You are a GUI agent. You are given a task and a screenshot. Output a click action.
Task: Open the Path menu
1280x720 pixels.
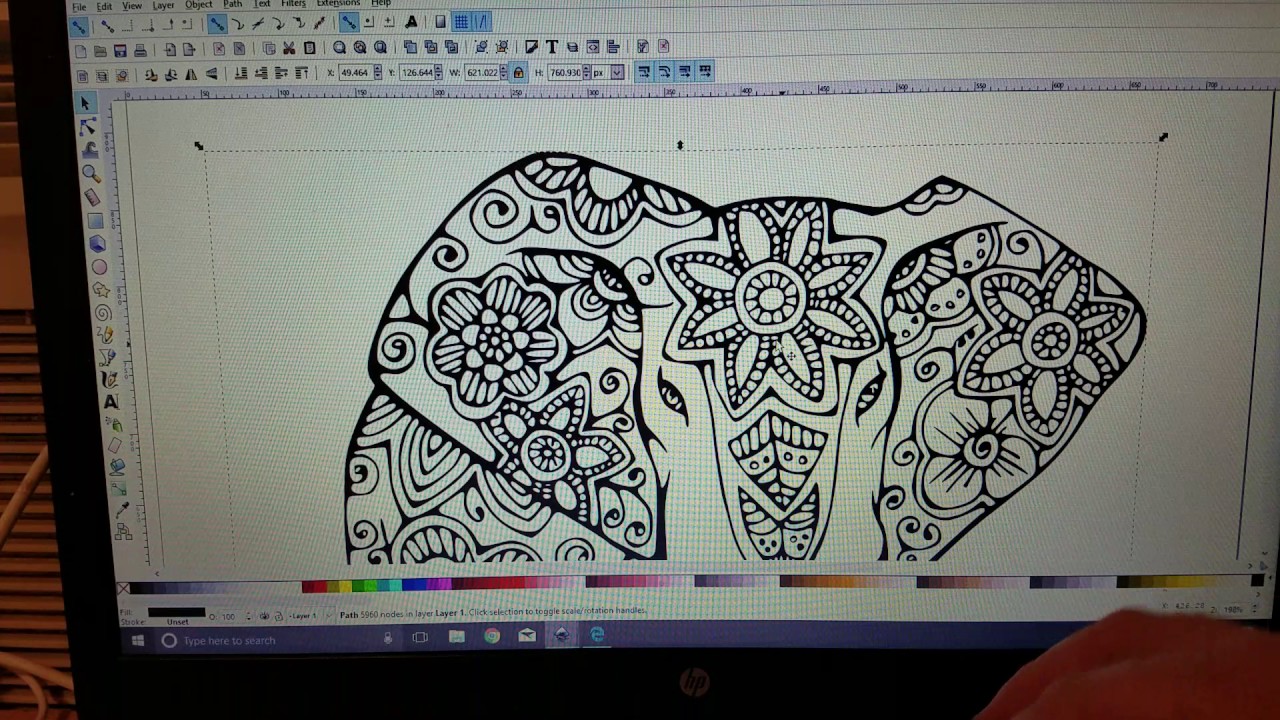233,5
